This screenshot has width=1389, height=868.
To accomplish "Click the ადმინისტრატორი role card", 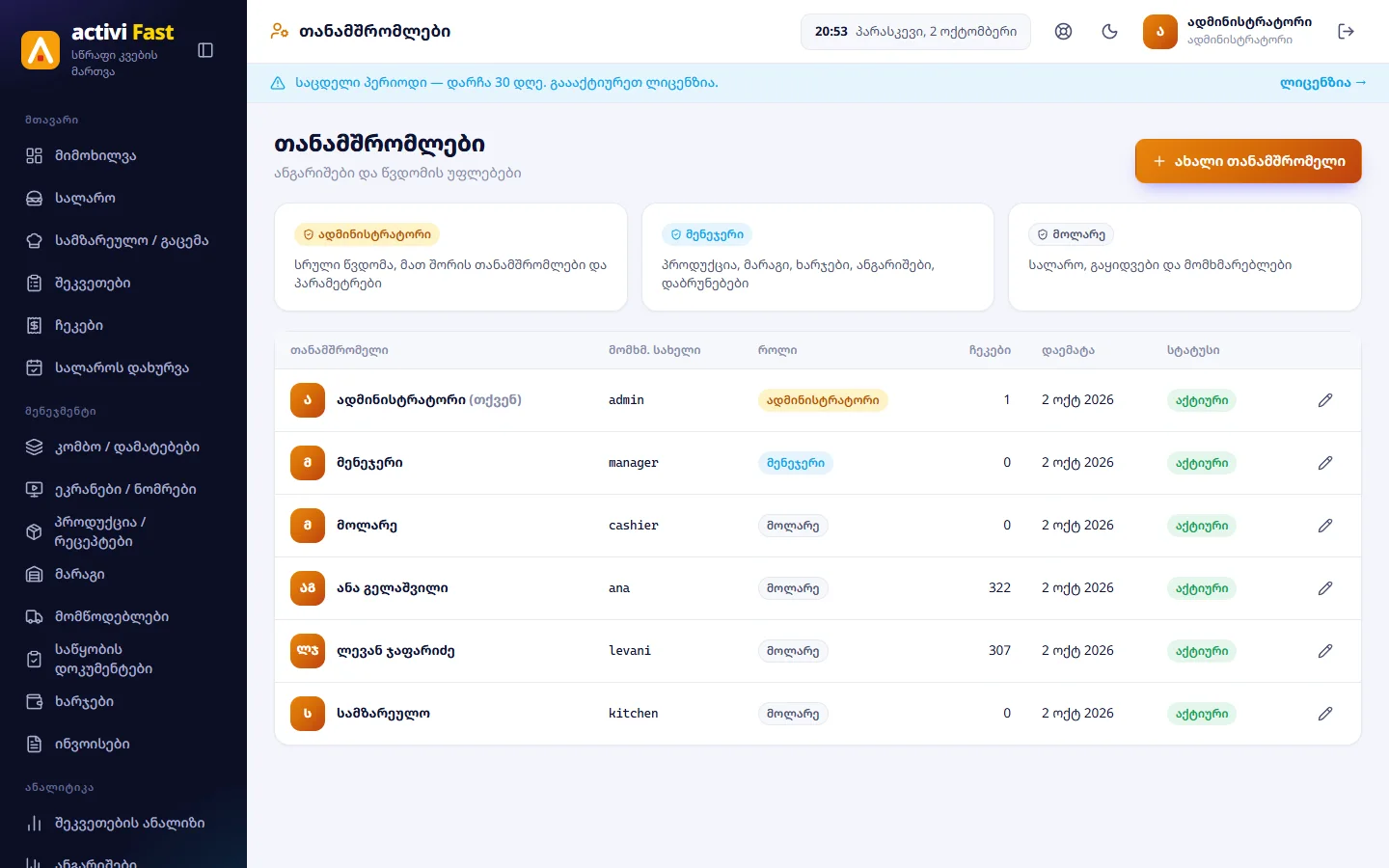I will pyautogui.click(x=450, y=257).
